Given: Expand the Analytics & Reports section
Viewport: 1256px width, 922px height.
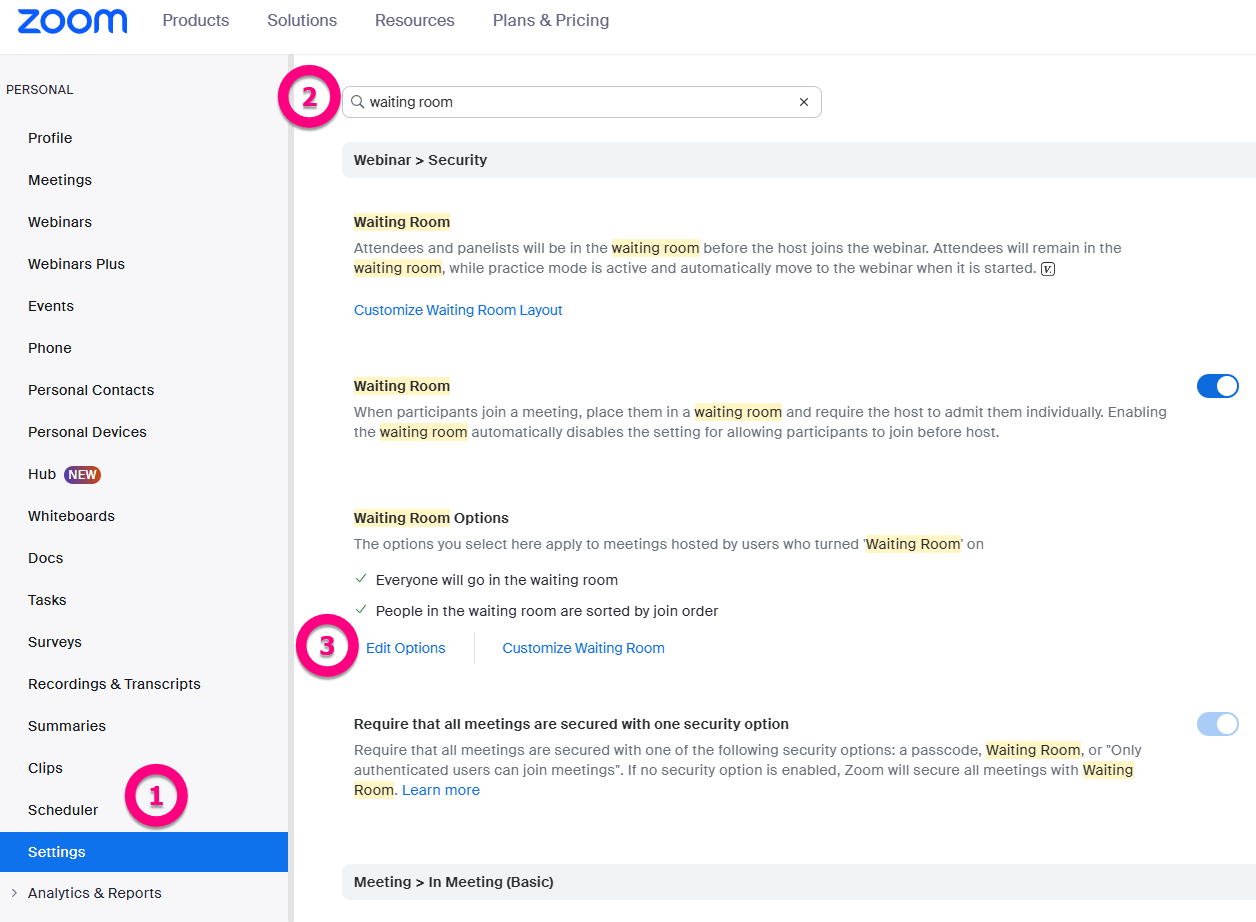Looking at the screenshot, I should coord(14,893).
